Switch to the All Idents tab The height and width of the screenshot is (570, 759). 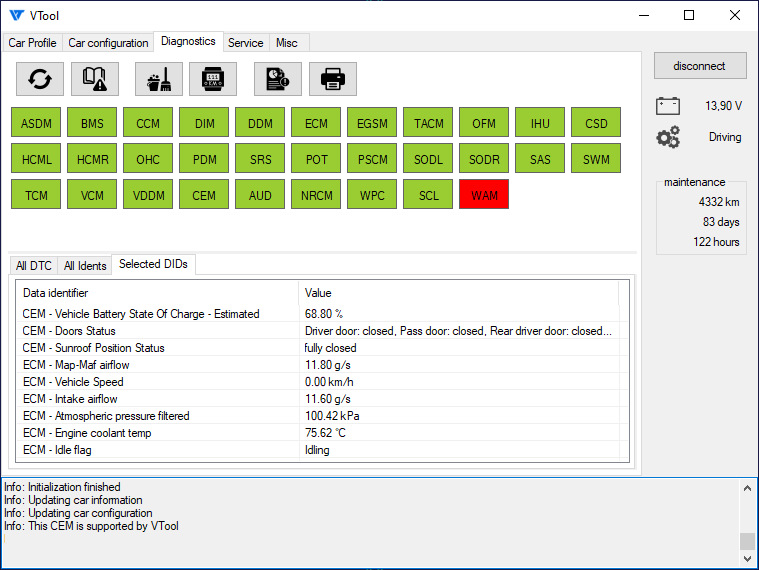[x=85, y=265]
